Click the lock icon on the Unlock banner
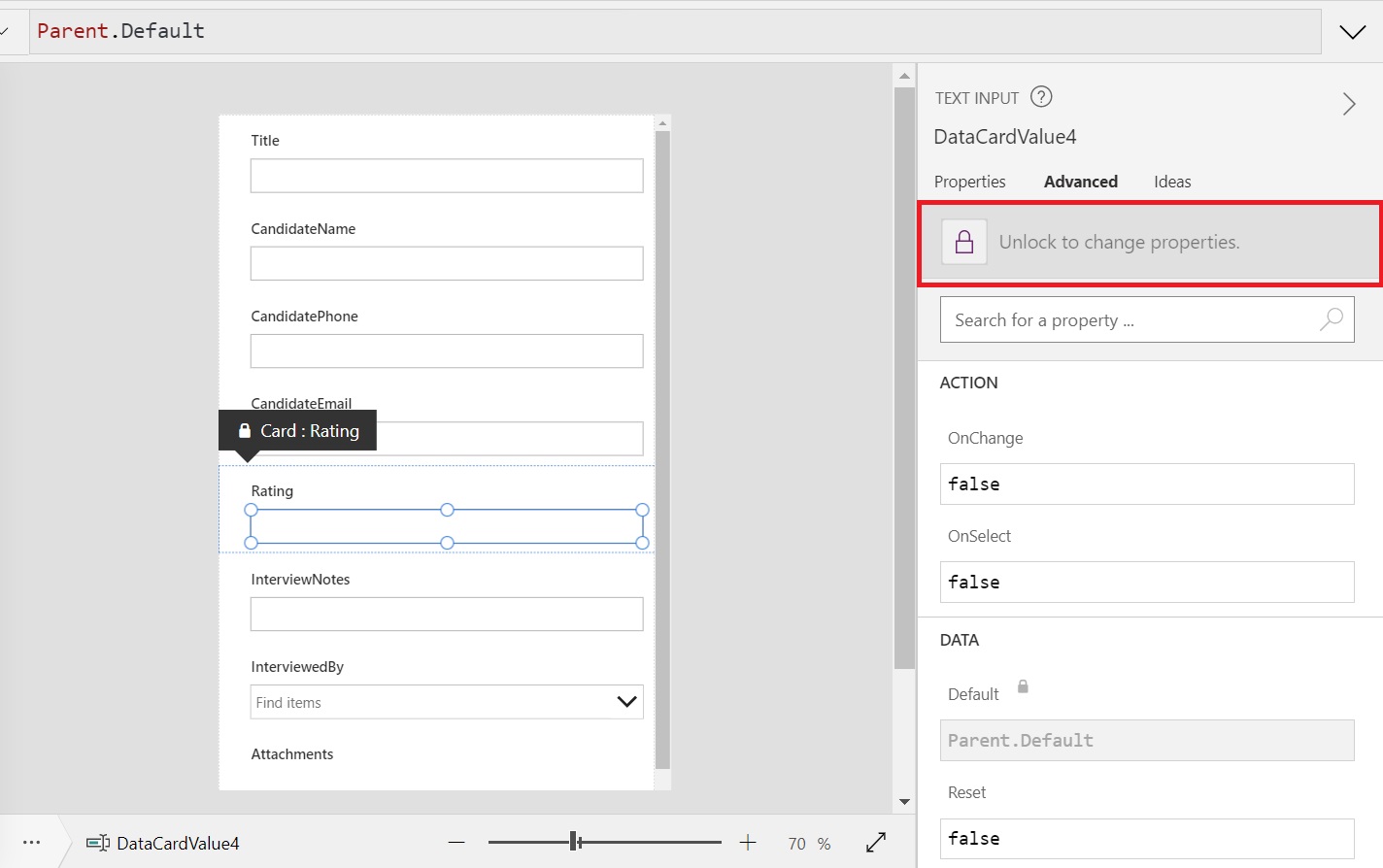The width and height of the screenshot is (1383, 868). click(963, 242)
